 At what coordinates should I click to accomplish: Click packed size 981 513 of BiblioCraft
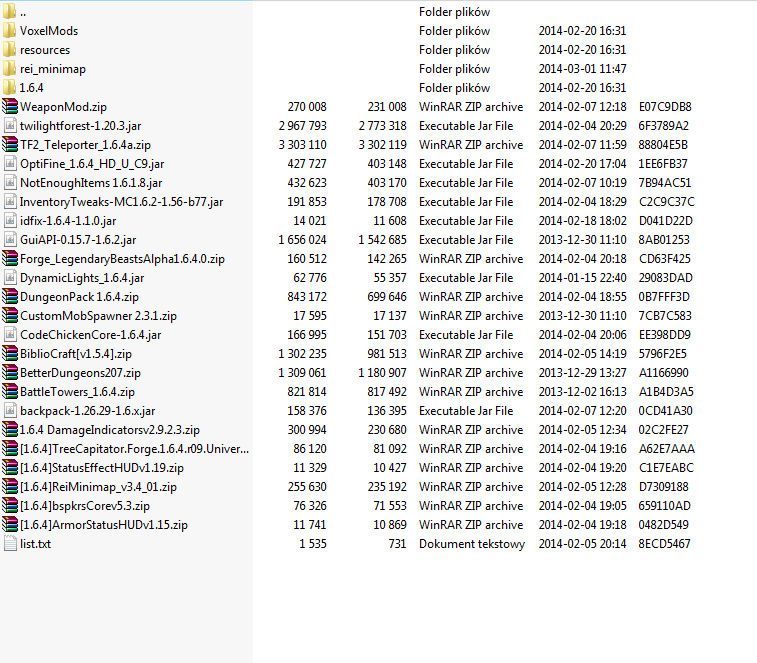point(387,353)
